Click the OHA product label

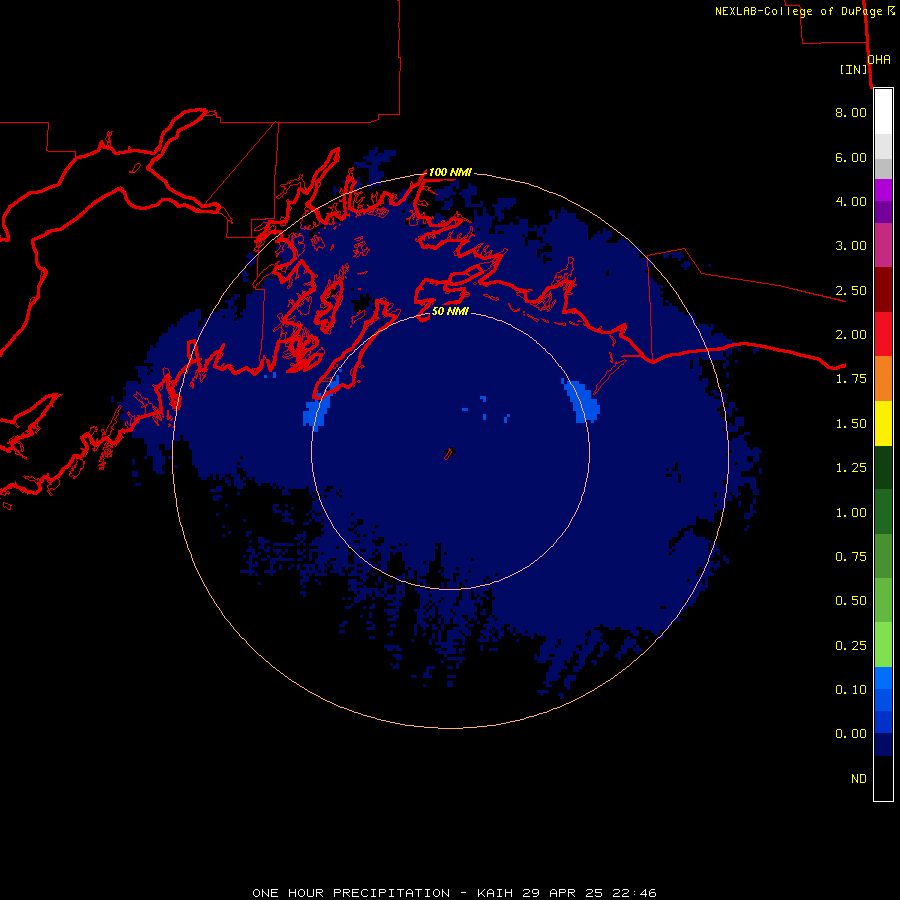(879, 60)
